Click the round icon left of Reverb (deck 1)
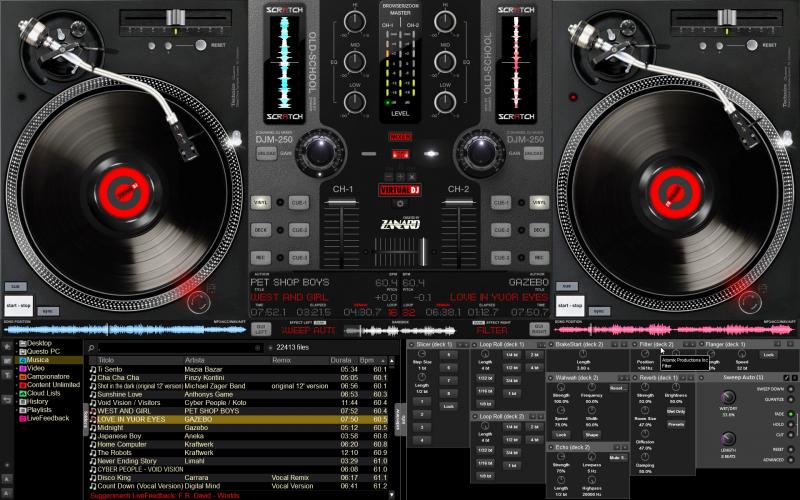The width and height of the screenshot is (800, 500). click(635, 378)
